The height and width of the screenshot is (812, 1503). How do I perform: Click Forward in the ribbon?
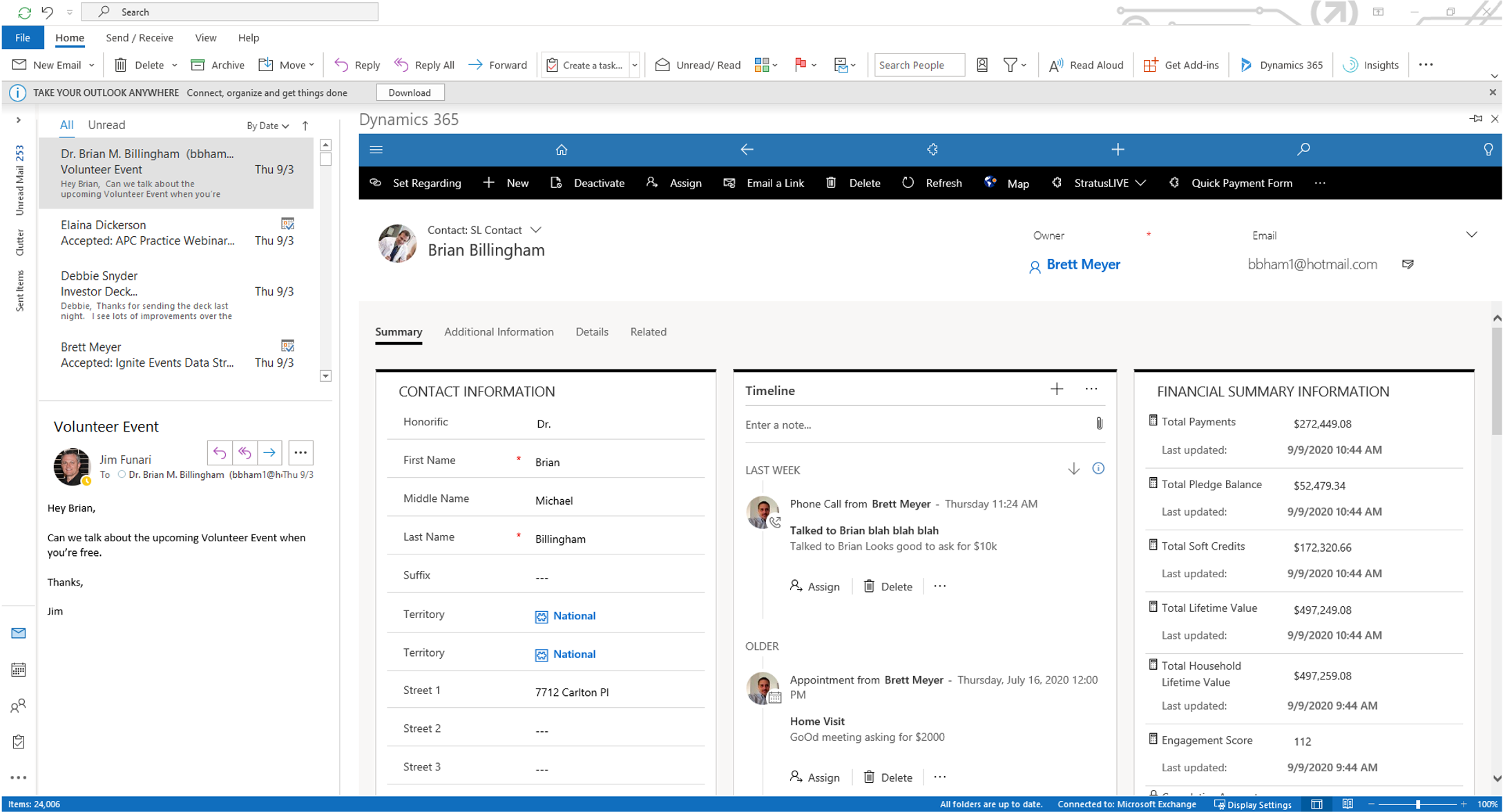[x=497, y=65]
